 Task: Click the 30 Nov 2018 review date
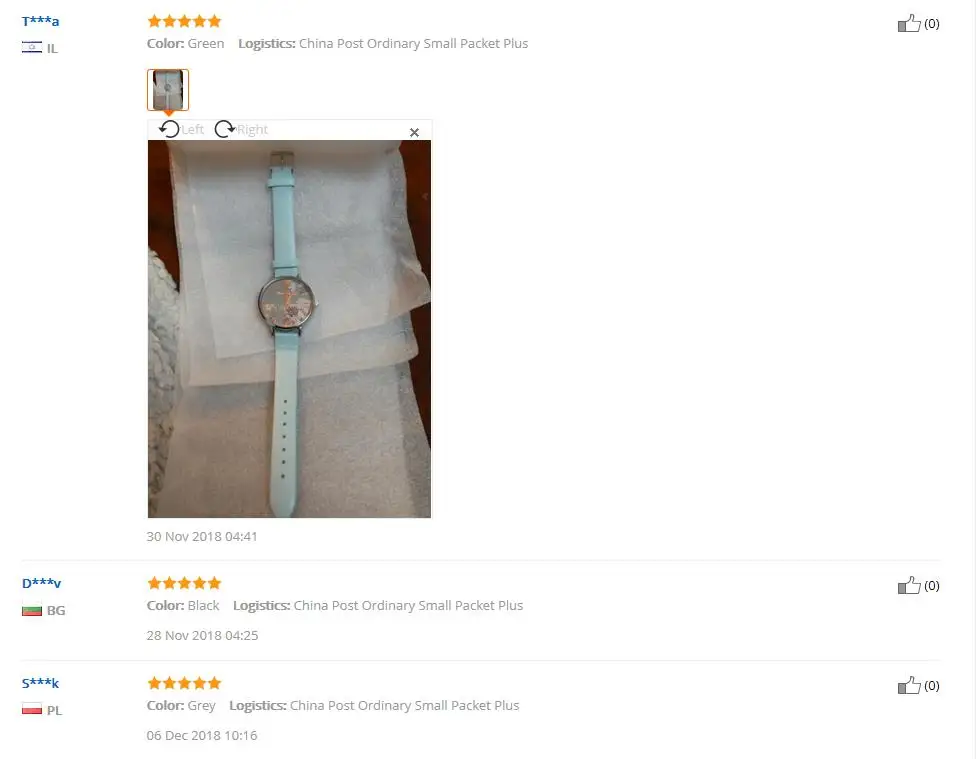pyautogui.click(x=202, y=536)
